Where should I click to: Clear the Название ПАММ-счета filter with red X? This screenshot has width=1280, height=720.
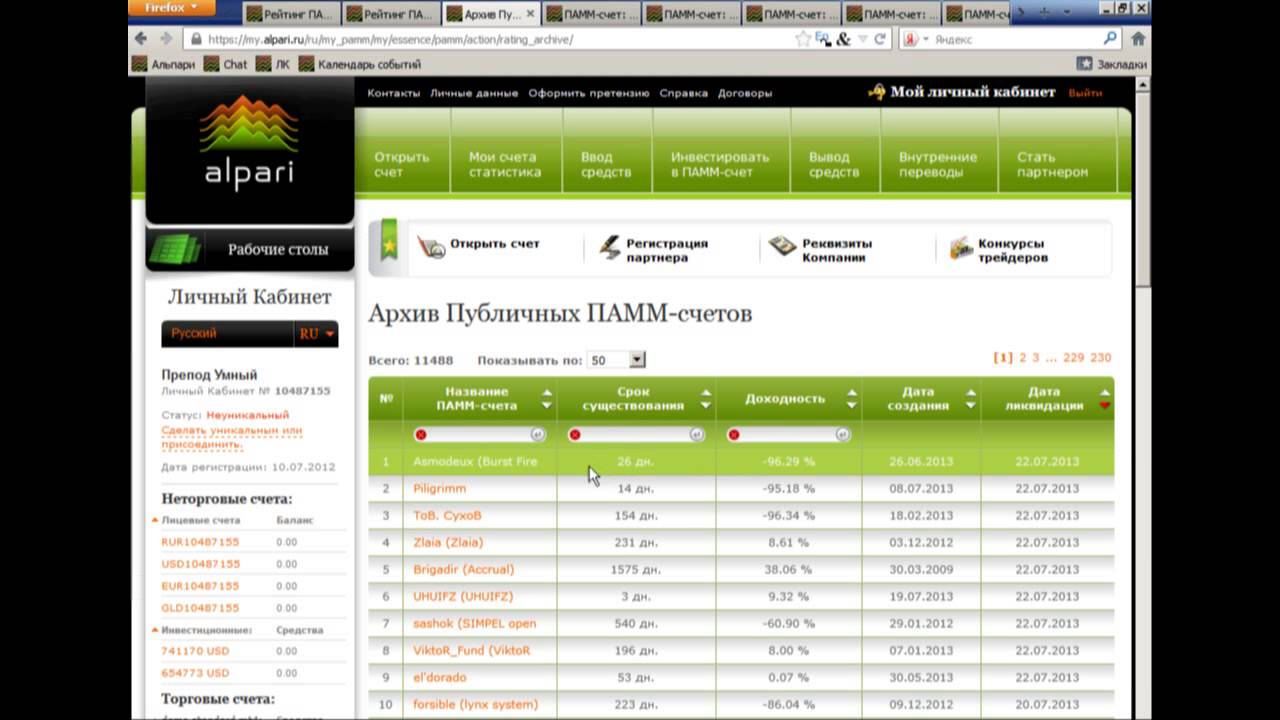(x=421, y=435)
